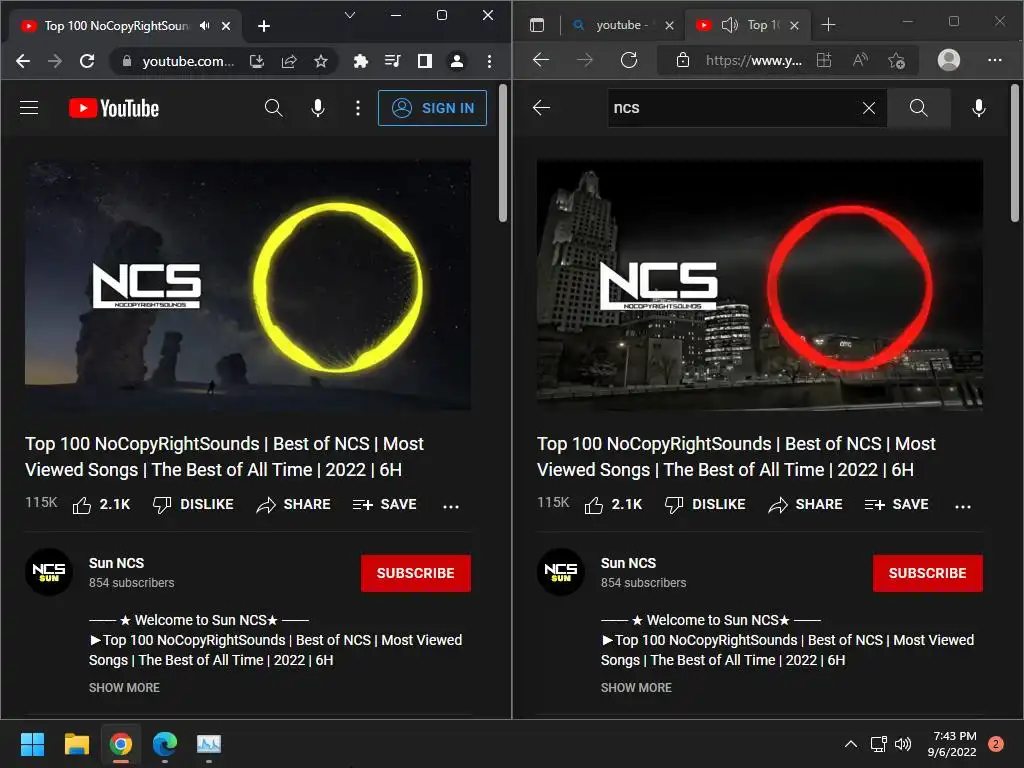Start voice search microphone in Chrome window

click(317, 108)
